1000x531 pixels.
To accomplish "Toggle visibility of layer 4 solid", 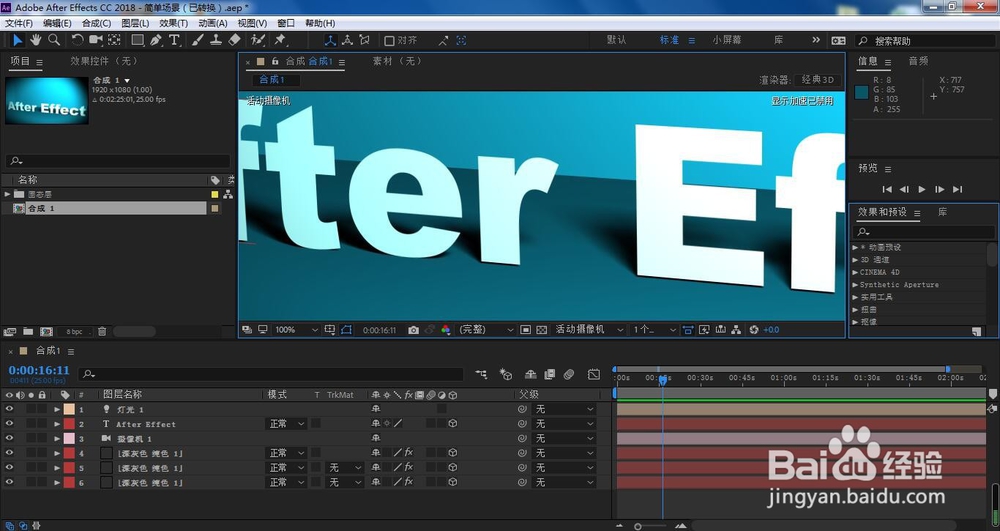I will [x=9, y=453].
